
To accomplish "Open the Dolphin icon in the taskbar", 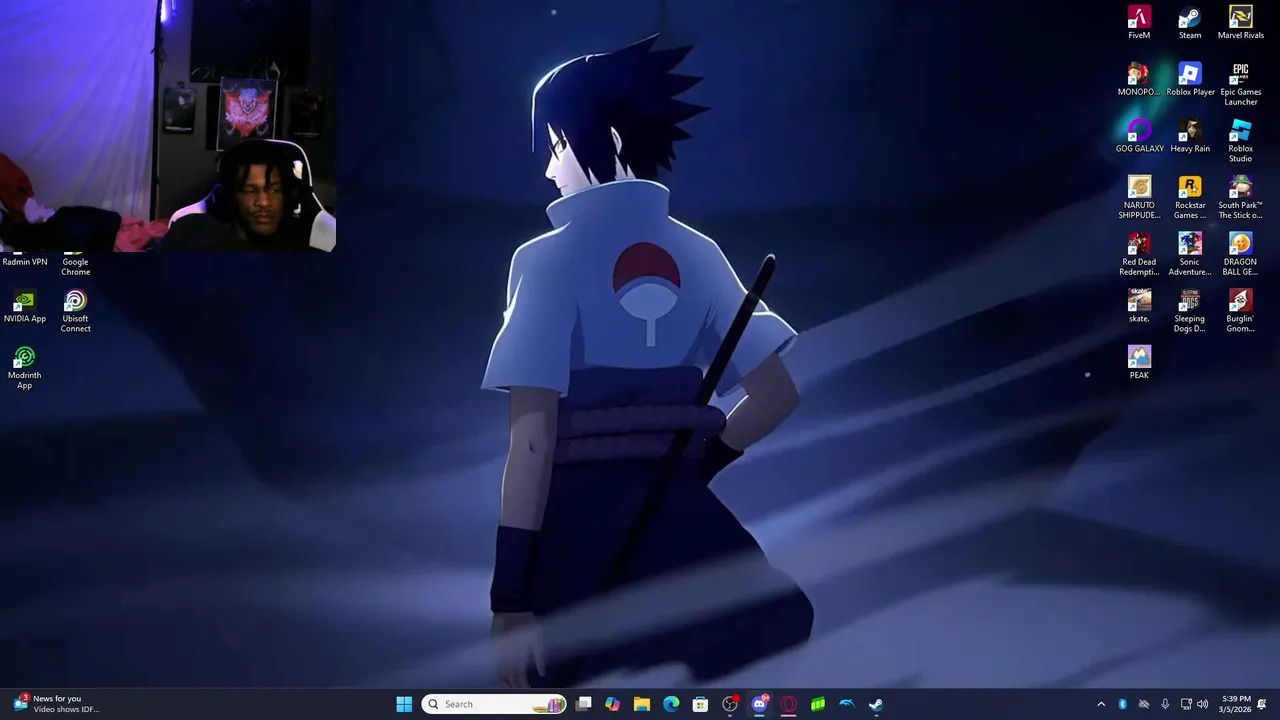I will [x=846, y=704].
